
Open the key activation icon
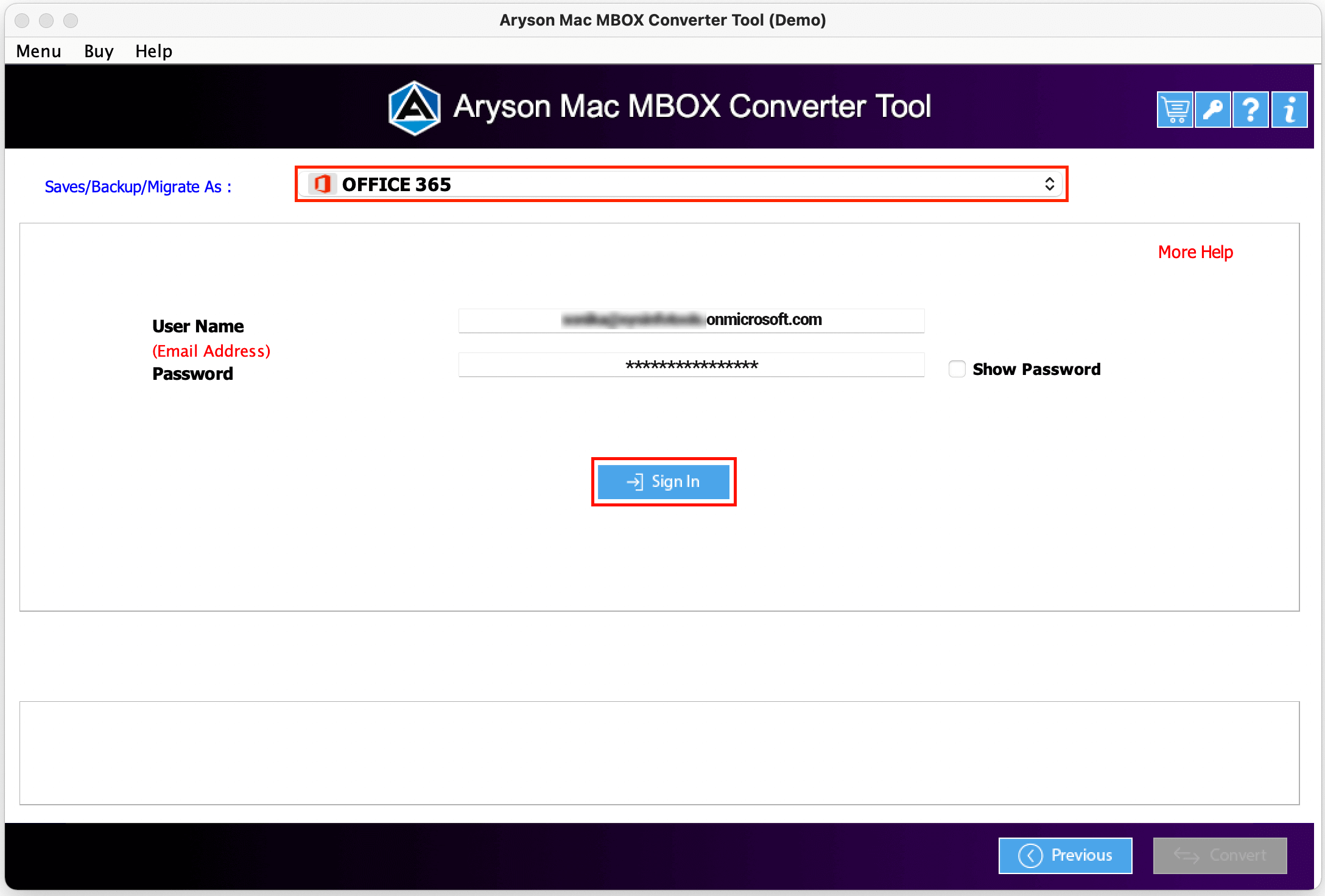pyautogui.click(x=1213, y=110)
